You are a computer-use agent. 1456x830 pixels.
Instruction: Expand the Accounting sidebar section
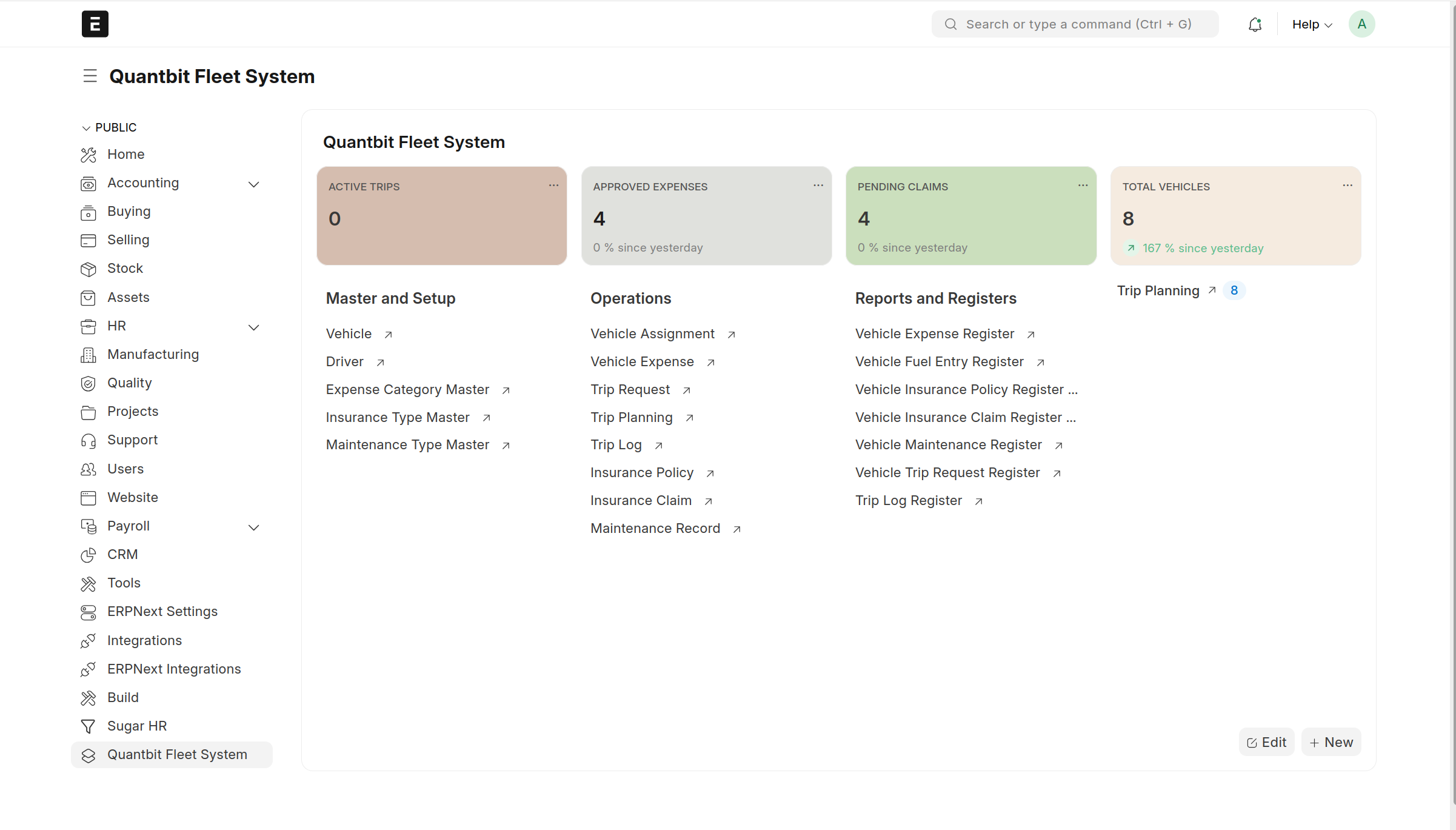coord(253,184)
